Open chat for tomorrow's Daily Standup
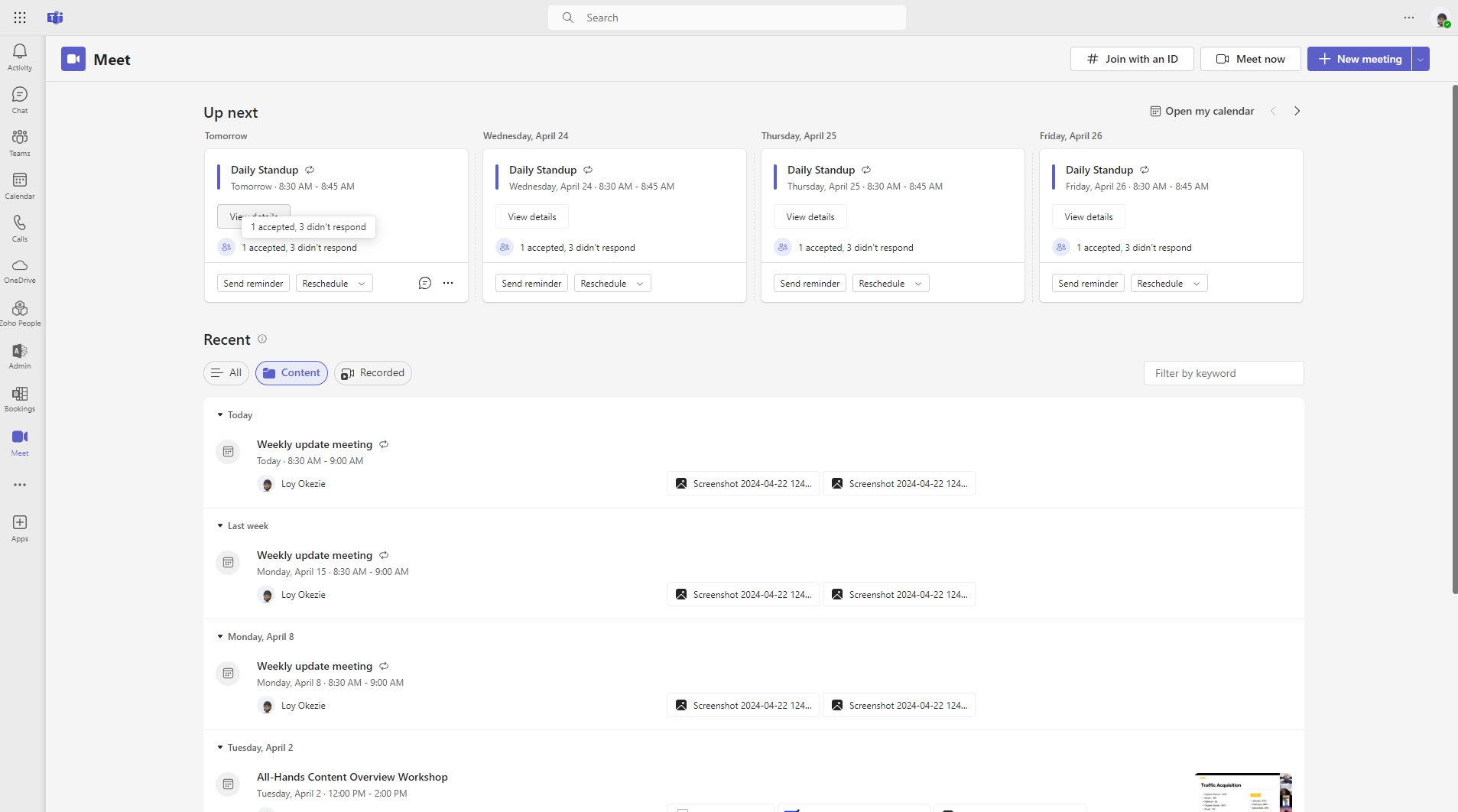1458x812 pixels. (x=425, y=284)
